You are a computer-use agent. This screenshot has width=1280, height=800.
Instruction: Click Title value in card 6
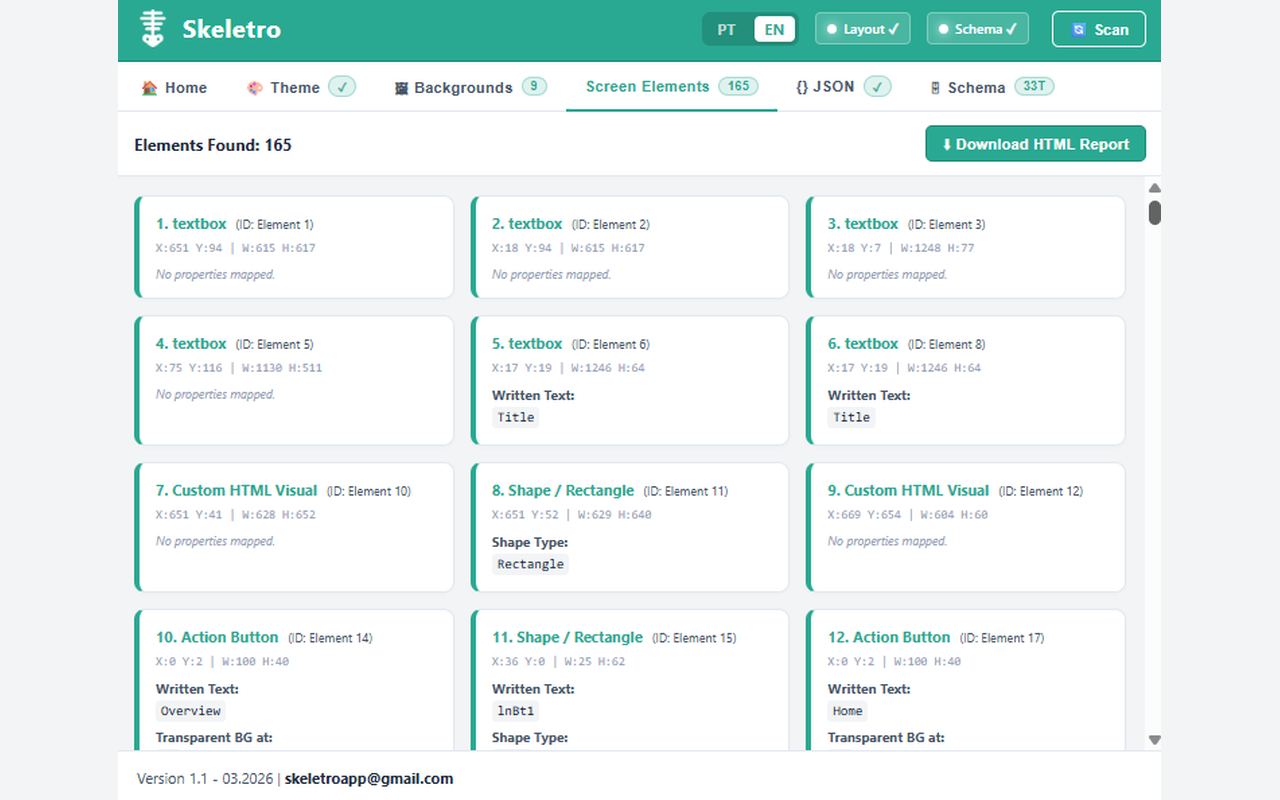[852, 417]
